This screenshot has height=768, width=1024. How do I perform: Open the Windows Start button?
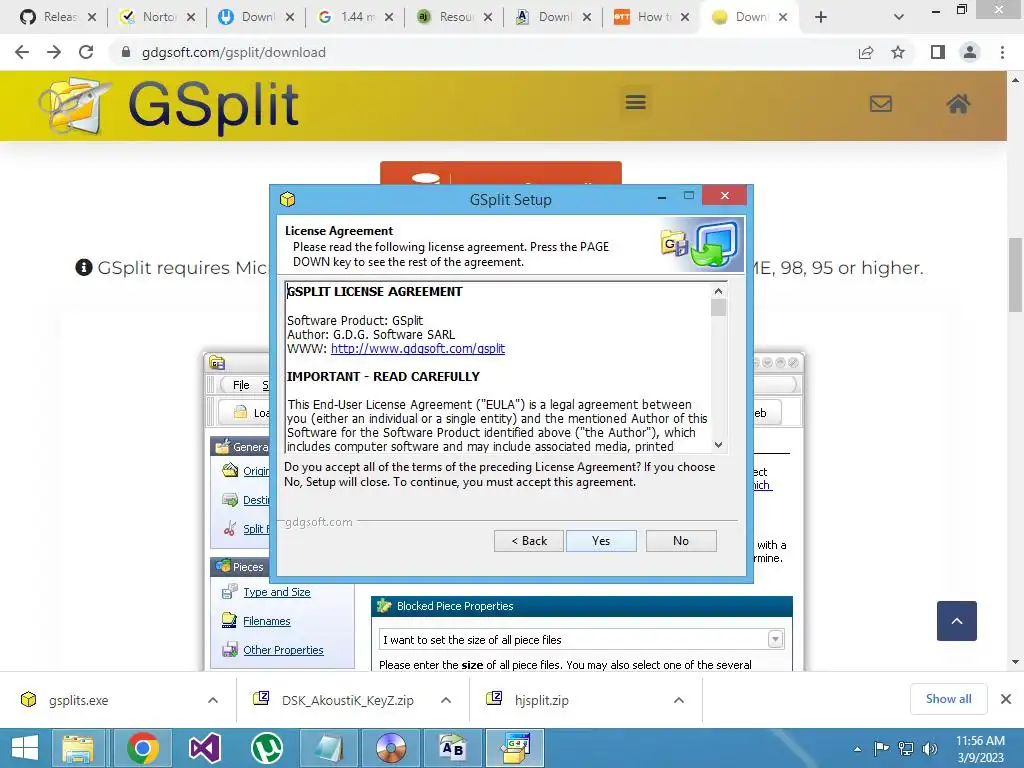pos(25,748)
